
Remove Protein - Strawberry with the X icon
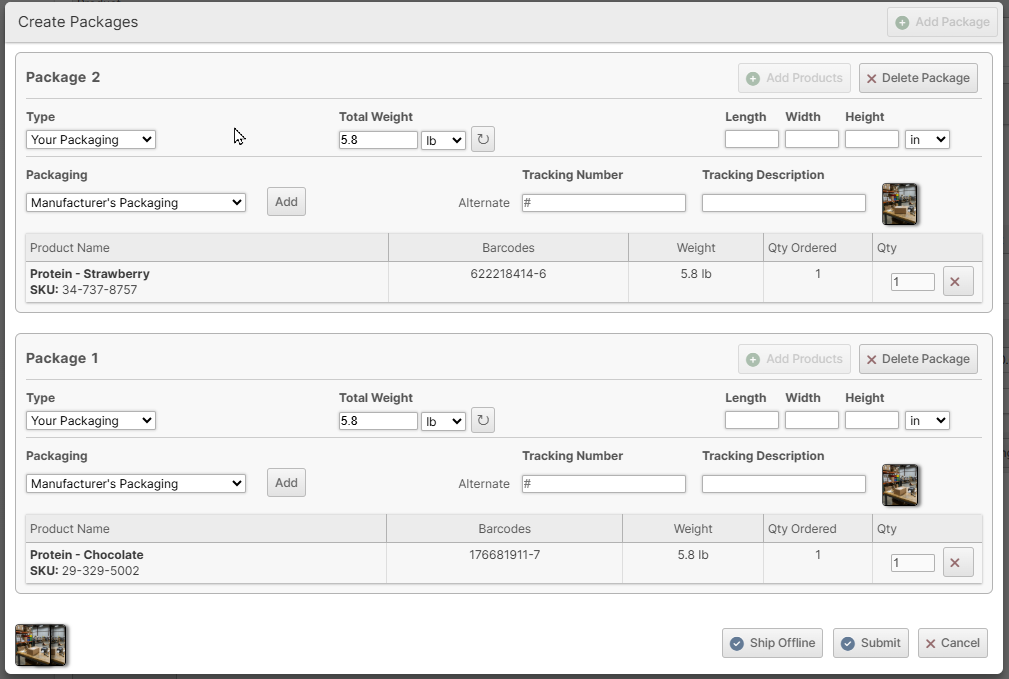(x=957, y=282)
